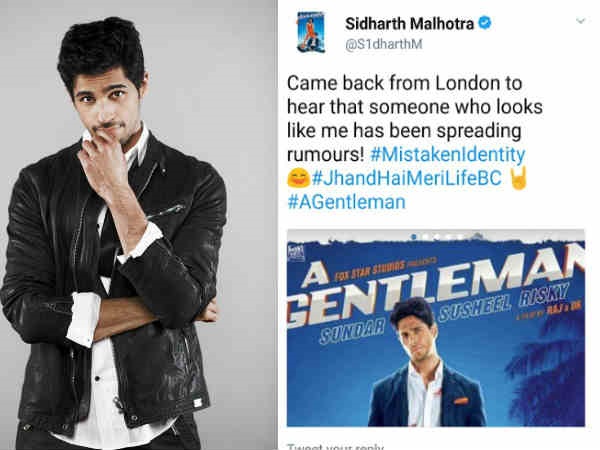Image resolution: width=600 pixels, height=450 pixels.
Task: Click the Fox Star Studios logo on poster
Action: (x=296, y=253)
